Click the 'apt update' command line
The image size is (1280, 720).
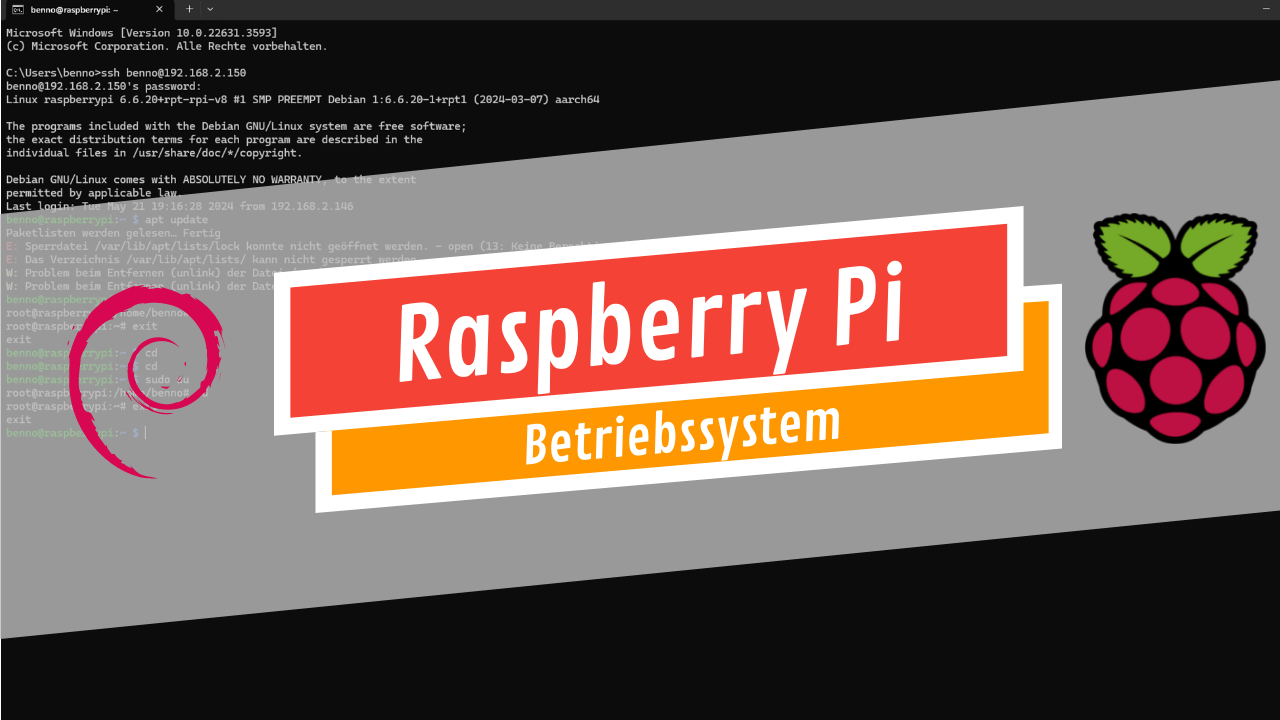coord(107,219)
